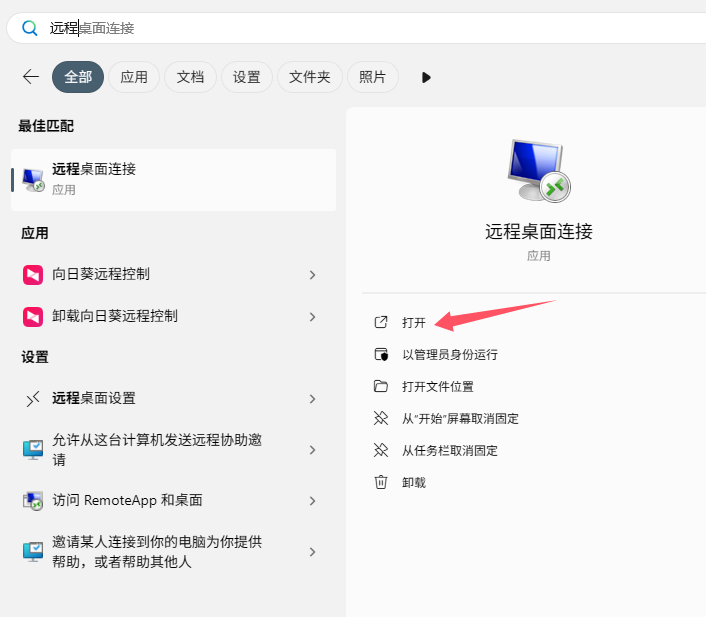Click the 远程桌面设置 icon

tap(33, 399)
